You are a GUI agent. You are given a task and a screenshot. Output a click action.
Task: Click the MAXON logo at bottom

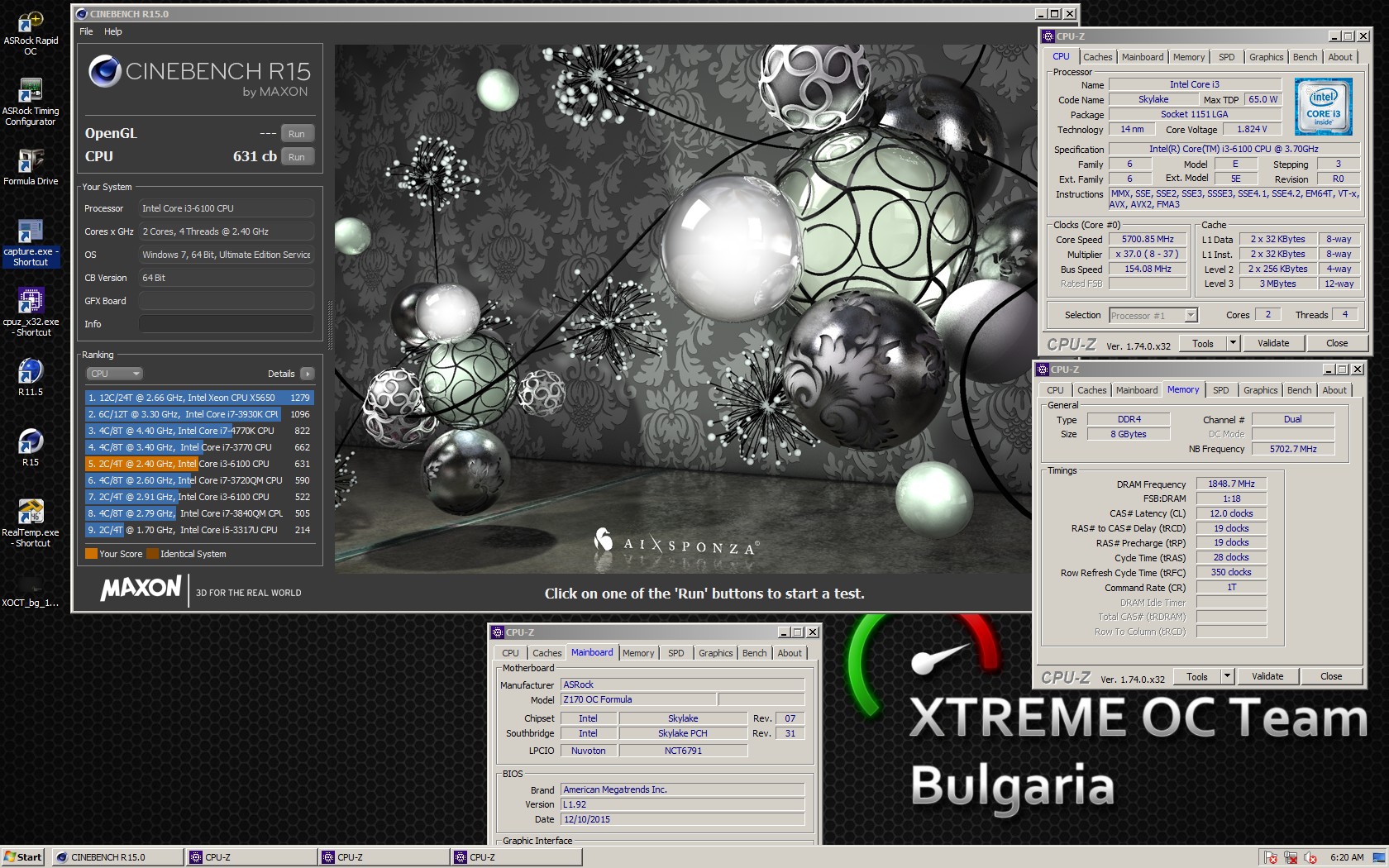pos(141,589)
